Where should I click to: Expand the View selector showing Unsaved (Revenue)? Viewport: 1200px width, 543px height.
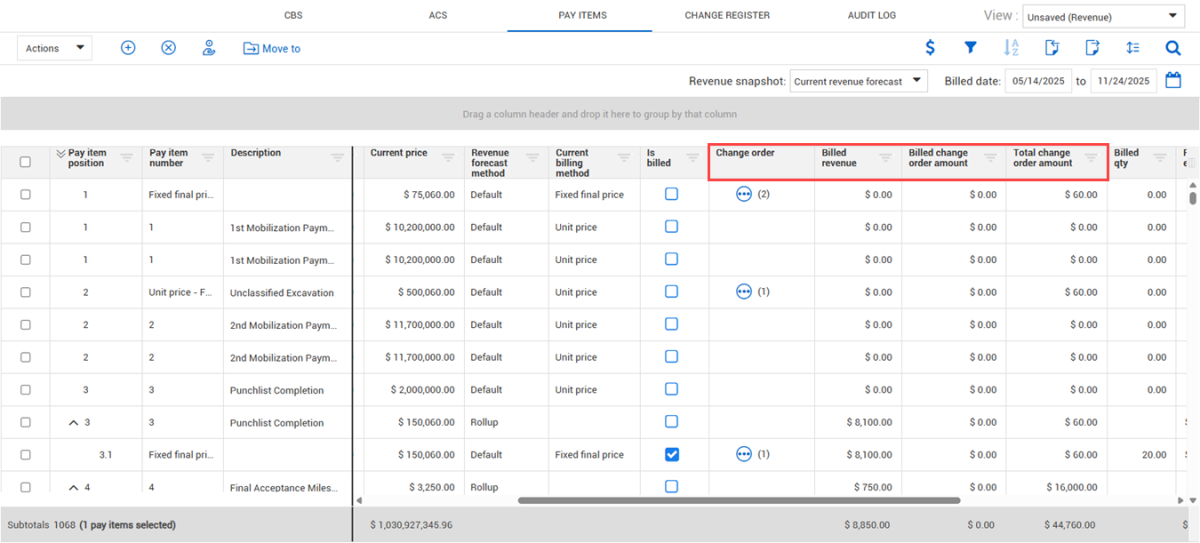1102,16
